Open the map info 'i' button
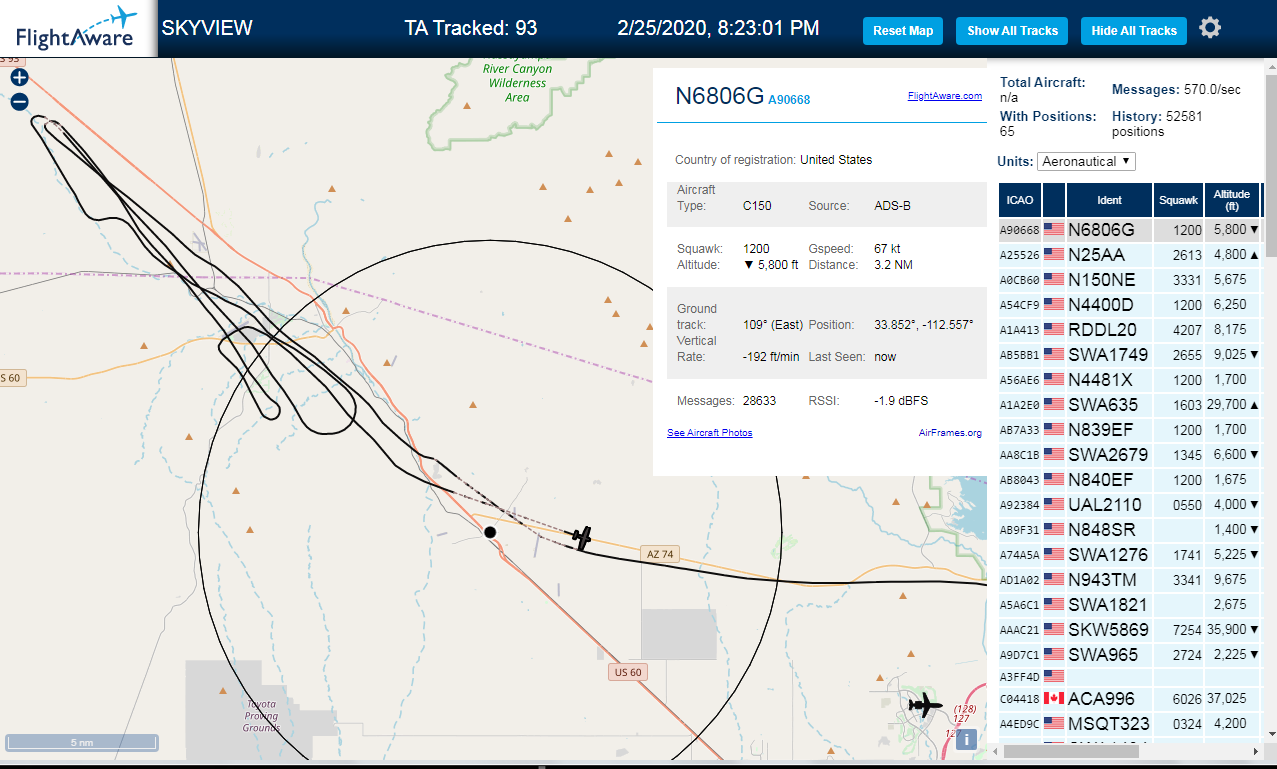This screenshot has height=769, width=1277. [x=966, y=740]
